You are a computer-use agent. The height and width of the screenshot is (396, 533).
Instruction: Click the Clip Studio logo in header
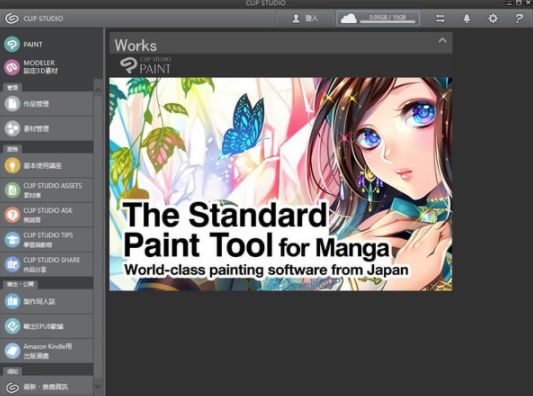pyautogui.click(x=12, y=18)
